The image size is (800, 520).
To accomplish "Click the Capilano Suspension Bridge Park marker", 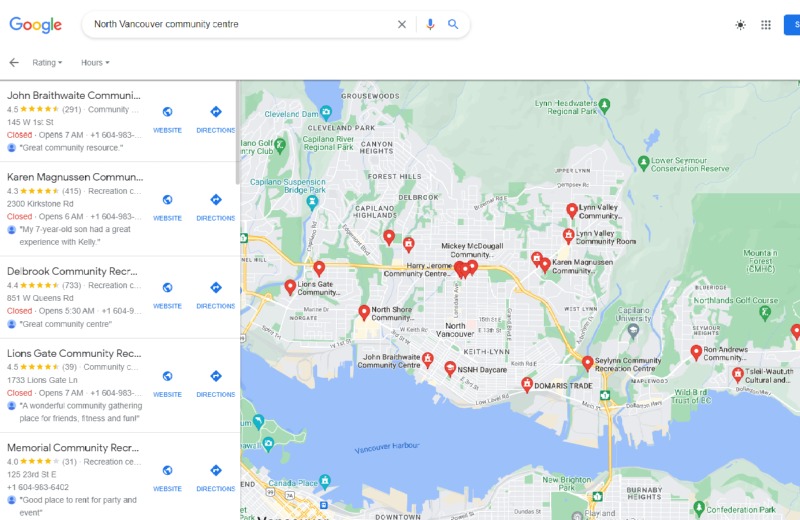I will click(312, 202).
